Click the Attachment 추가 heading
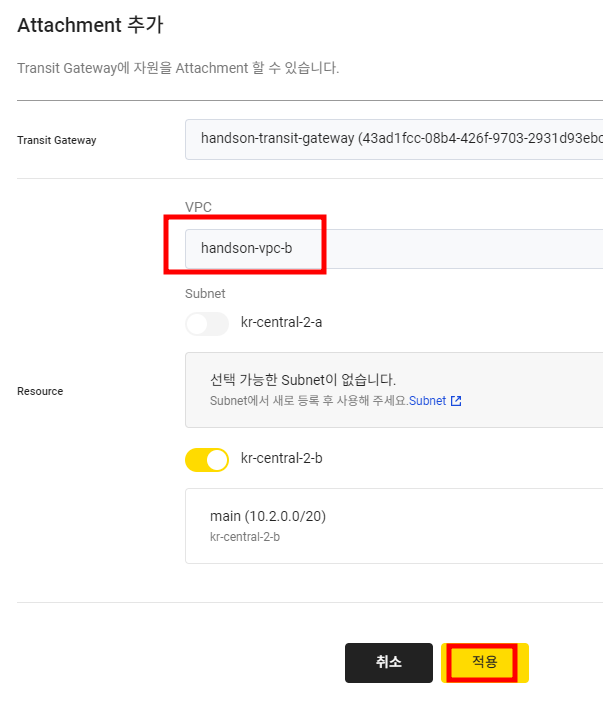 tap(90, 26)
